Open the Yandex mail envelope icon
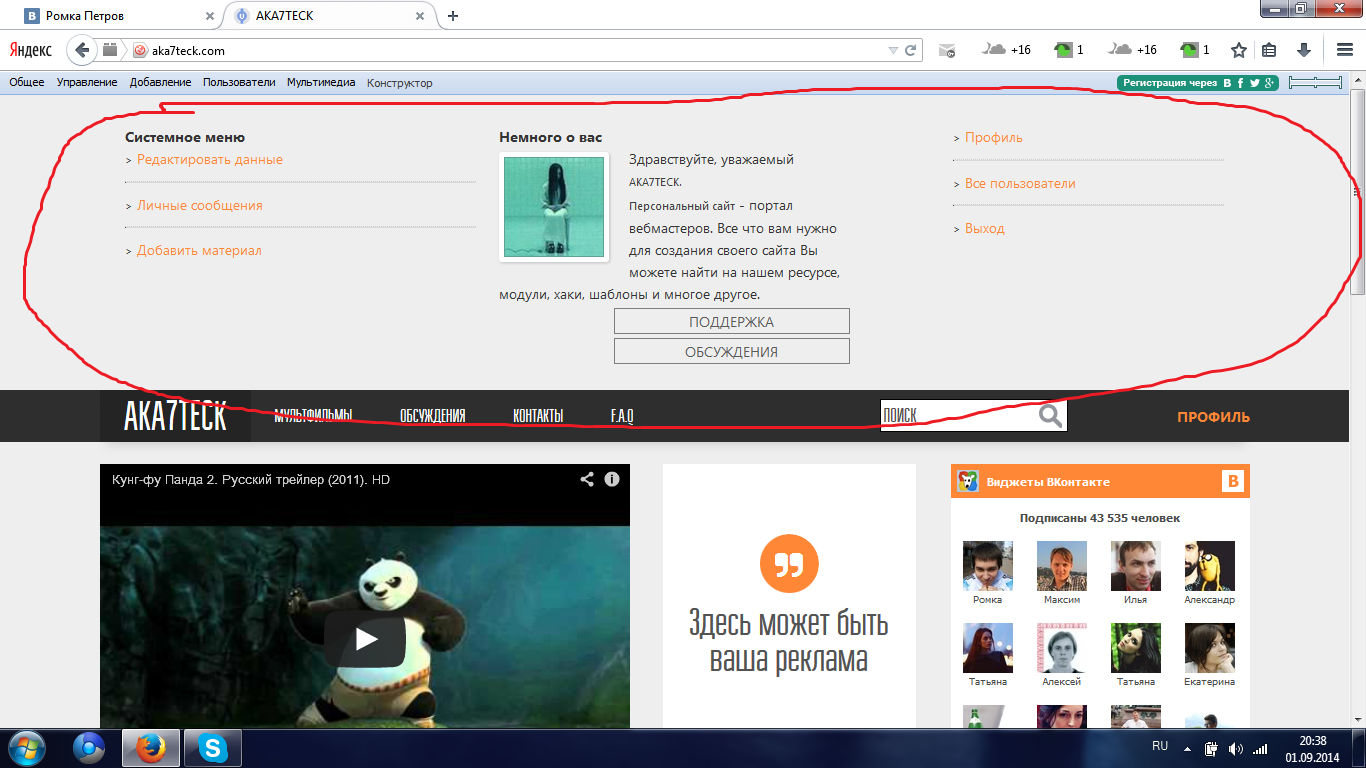The width and height of the screenshot is (1366, 768). coord(946,50)
